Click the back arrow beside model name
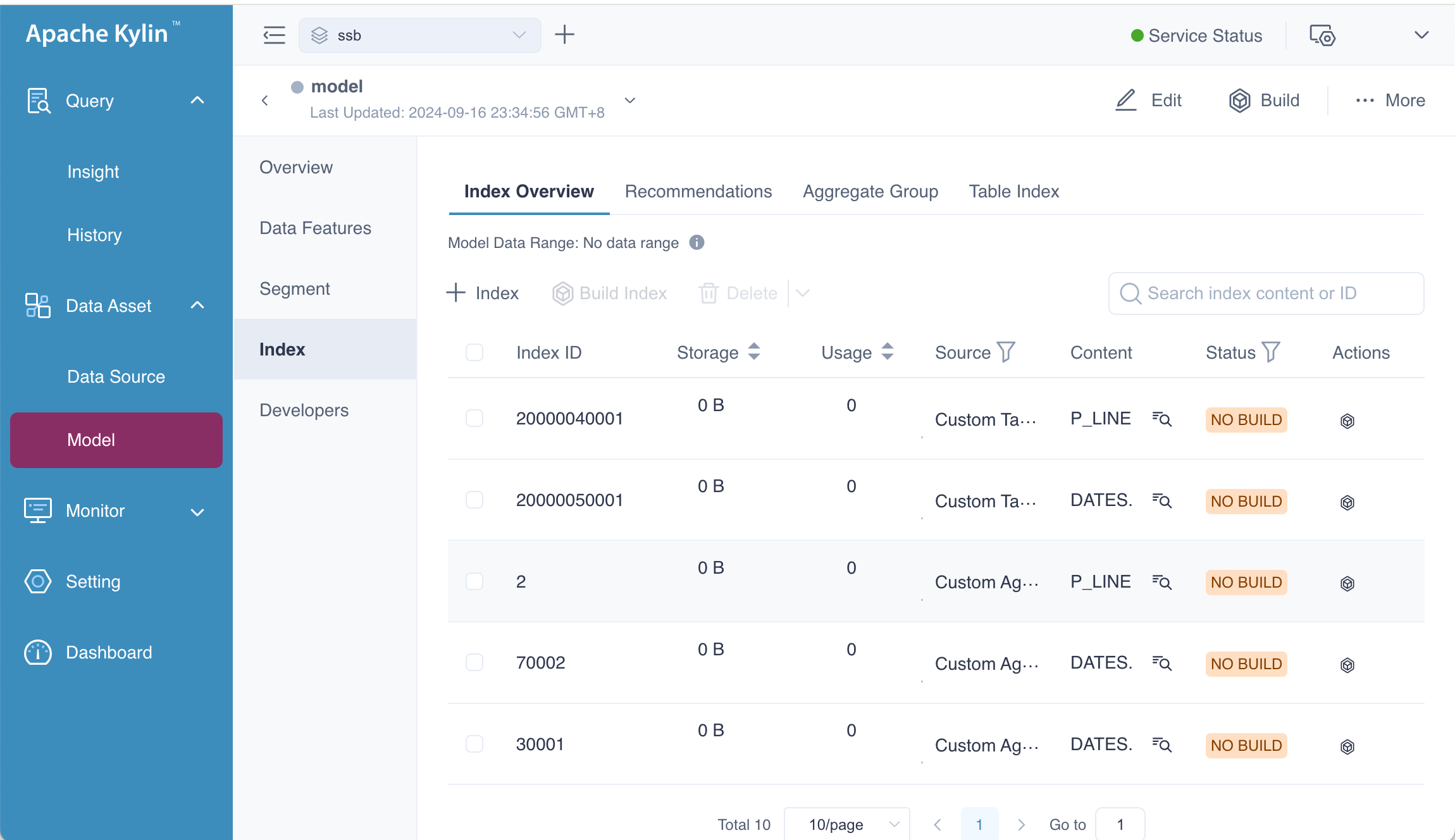 265,101
